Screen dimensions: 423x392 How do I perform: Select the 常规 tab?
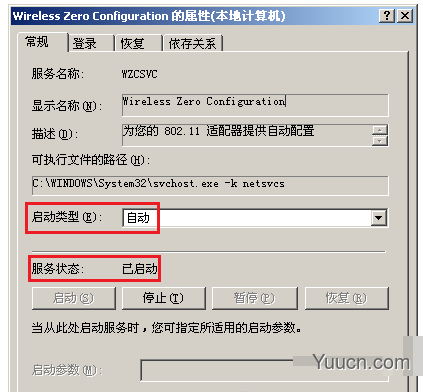point(43,42)
